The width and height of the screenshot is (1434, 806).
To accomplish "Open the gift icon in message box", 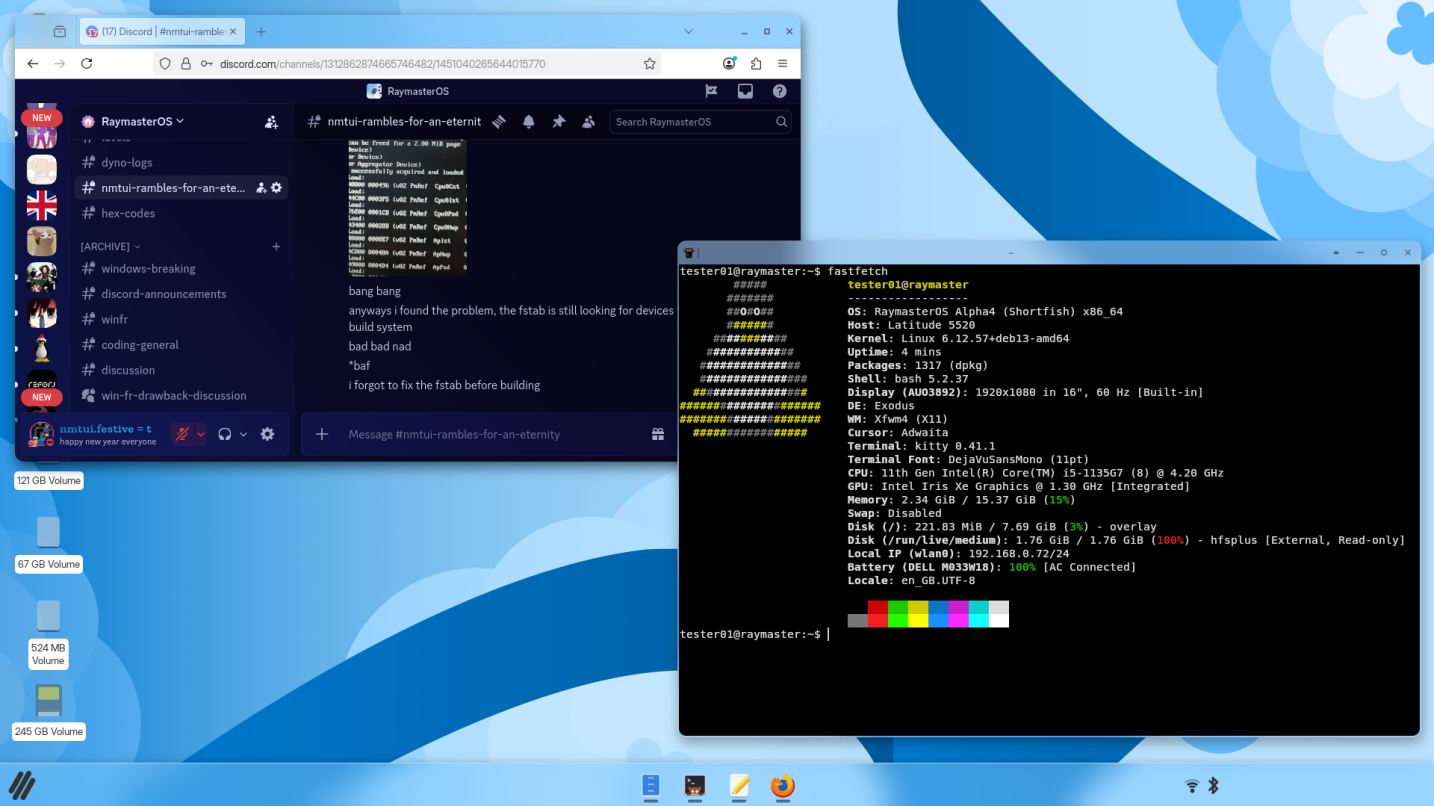I will click(x=658, y=434).
